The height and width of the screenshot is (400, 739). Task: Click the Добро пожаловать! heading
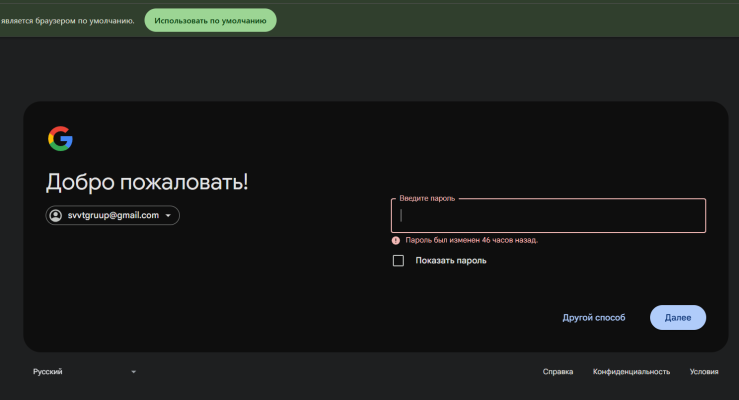[x=147, y=182]
